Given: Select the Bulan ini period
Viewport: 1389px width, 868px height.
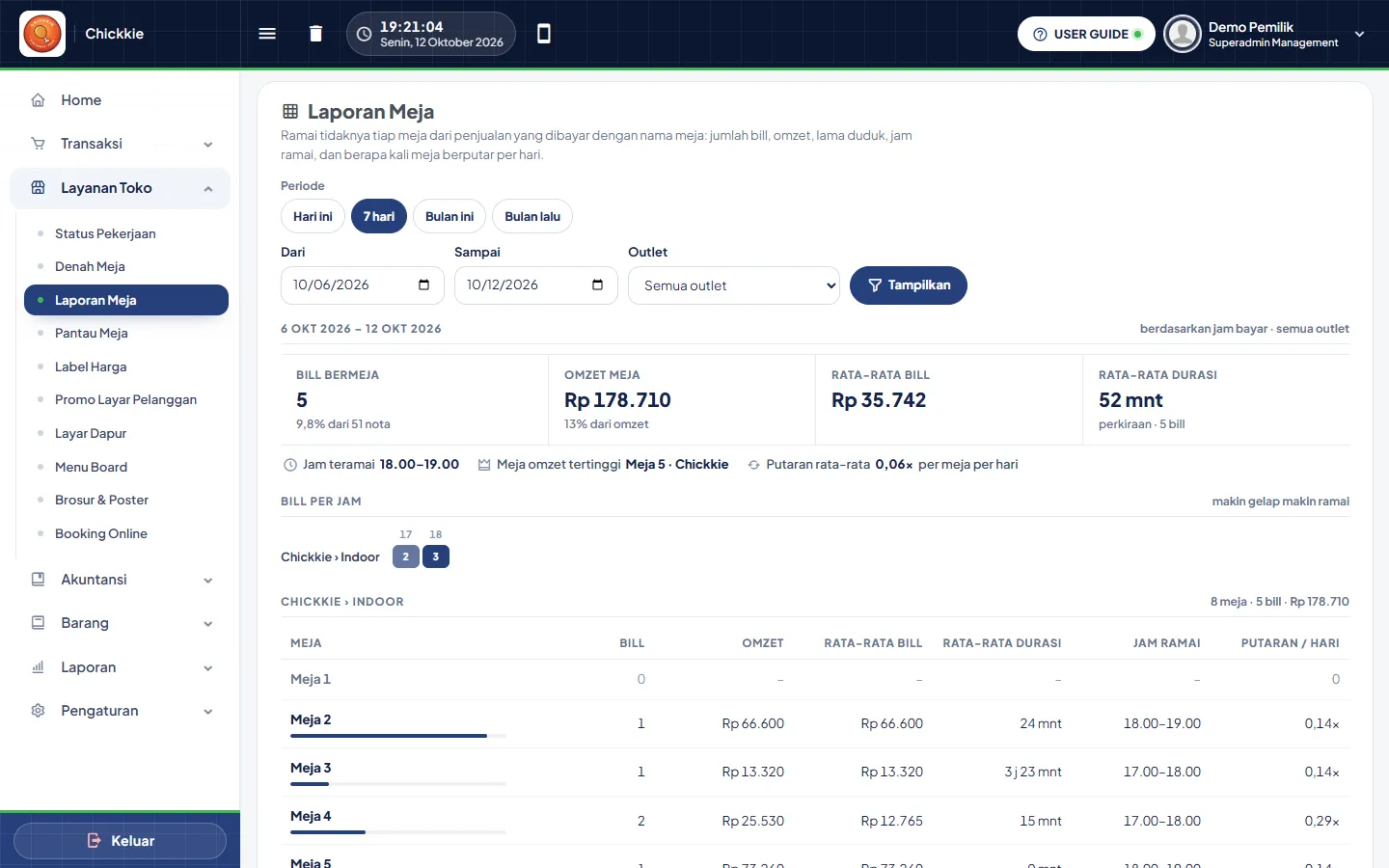Looking at the screenshot, I should 449,216.
